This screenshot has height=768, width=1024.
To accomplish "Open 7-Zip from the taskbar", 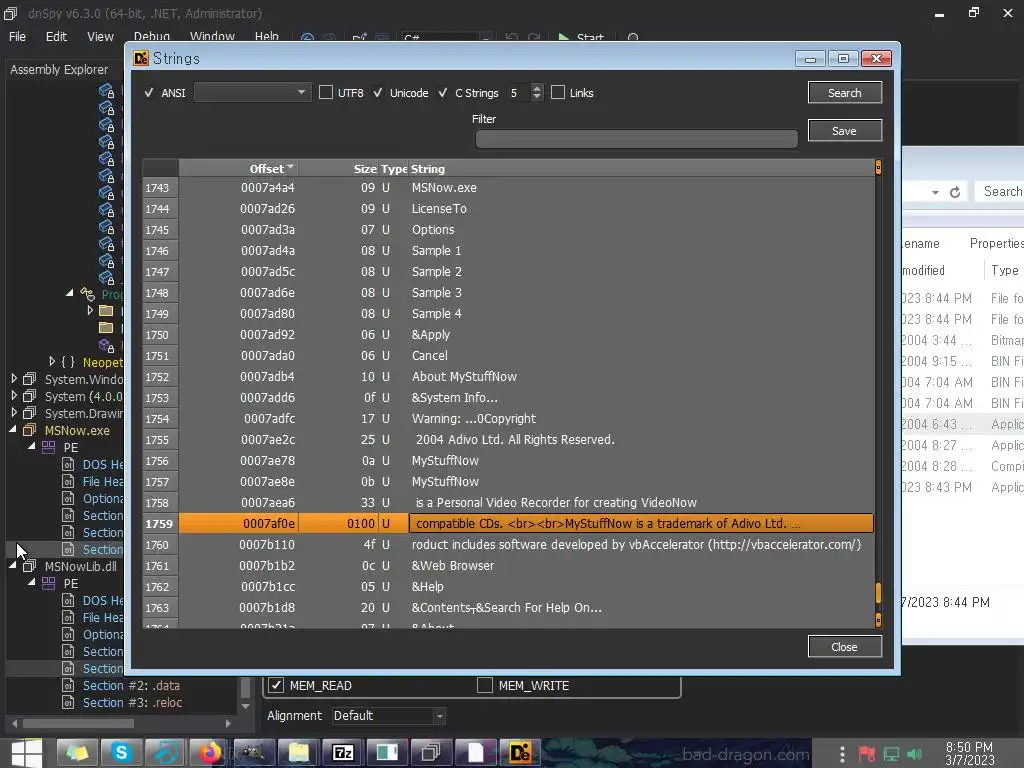I will click(344, 753).
